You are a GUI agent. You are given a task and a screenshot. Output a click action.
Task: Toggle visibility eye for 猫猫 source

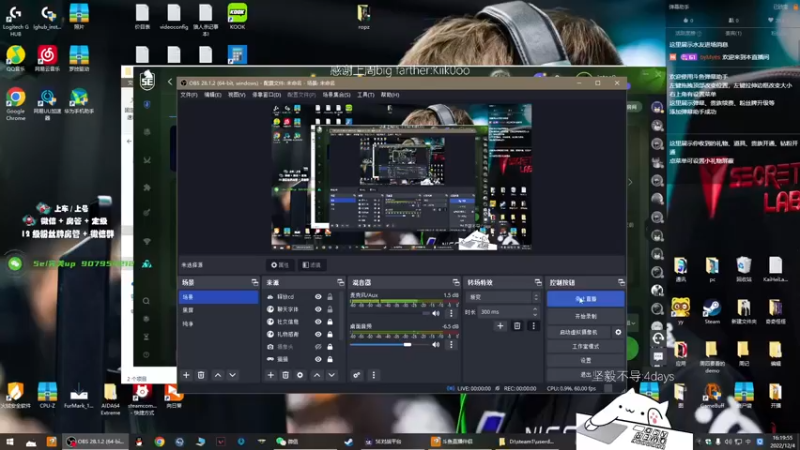tap(318, 359)
